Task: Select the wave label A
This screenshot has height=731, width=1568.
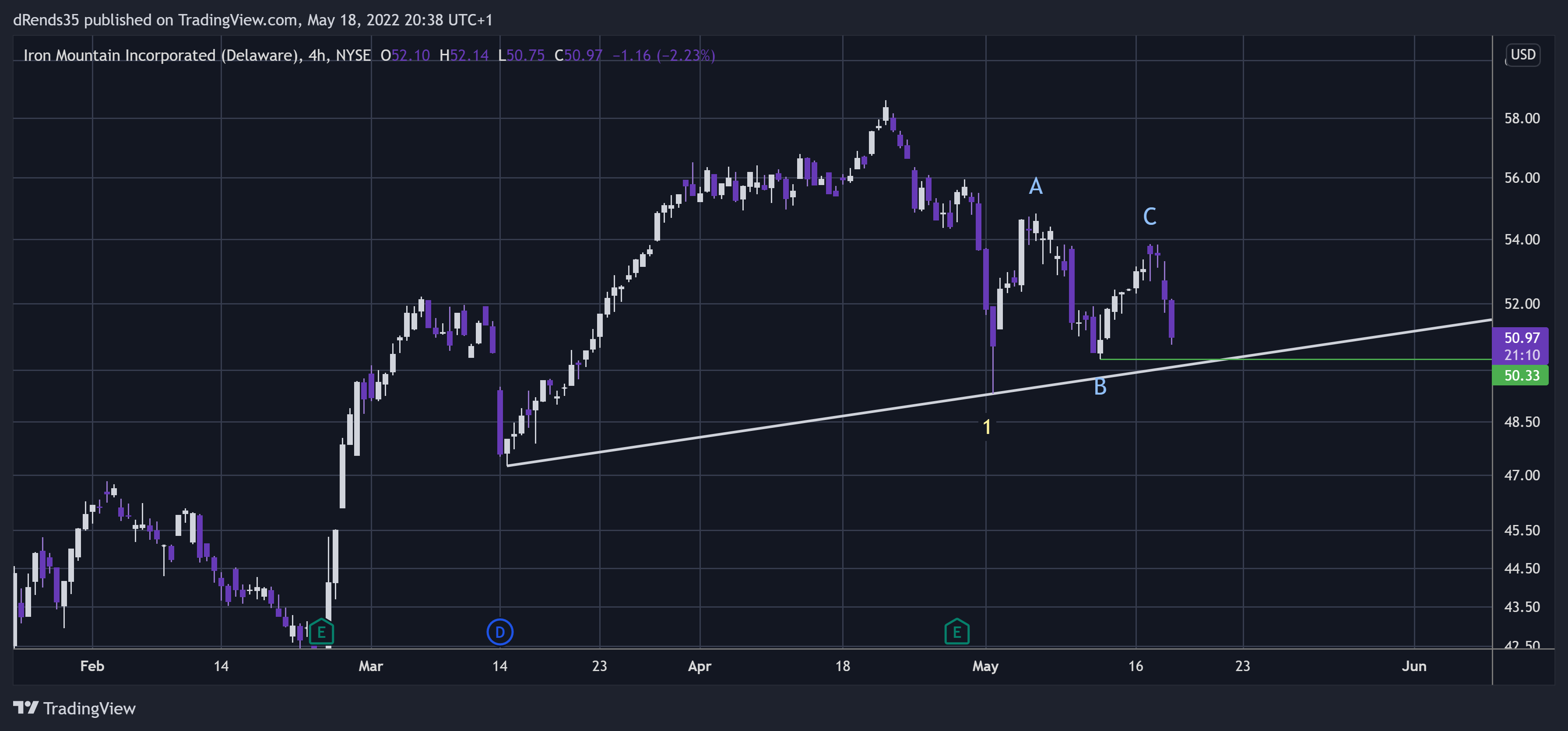Action: tap(1035, 186)
